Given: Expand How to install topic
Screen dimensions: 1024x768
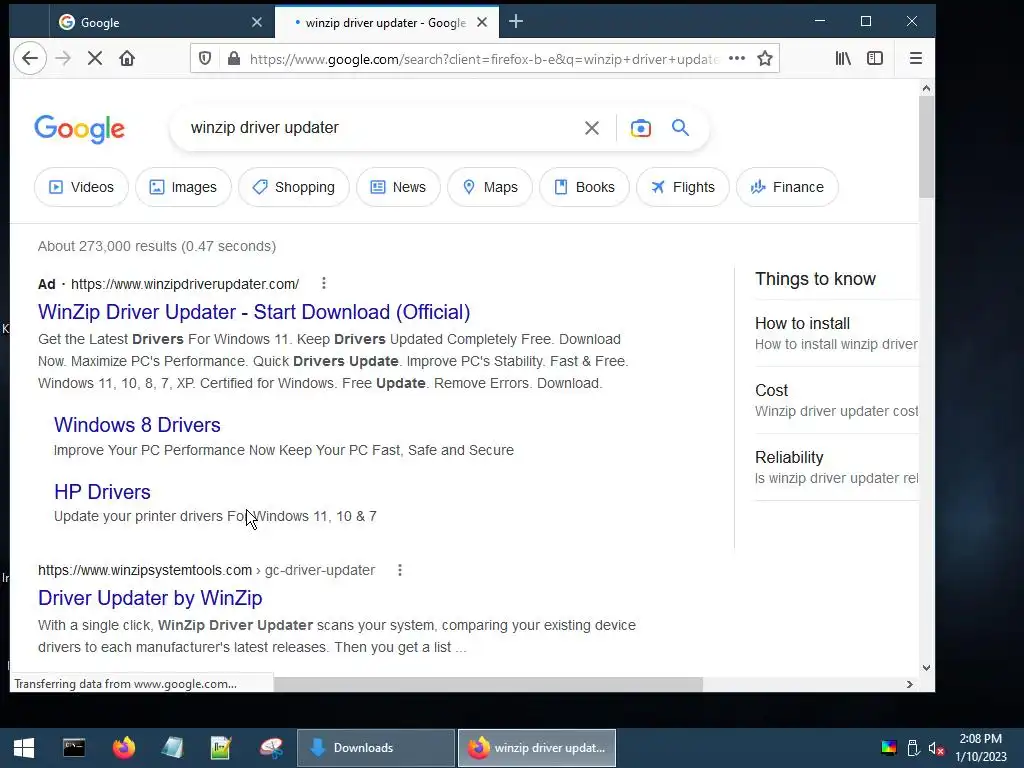Looking at the screenshot, I should coord(837,333).
